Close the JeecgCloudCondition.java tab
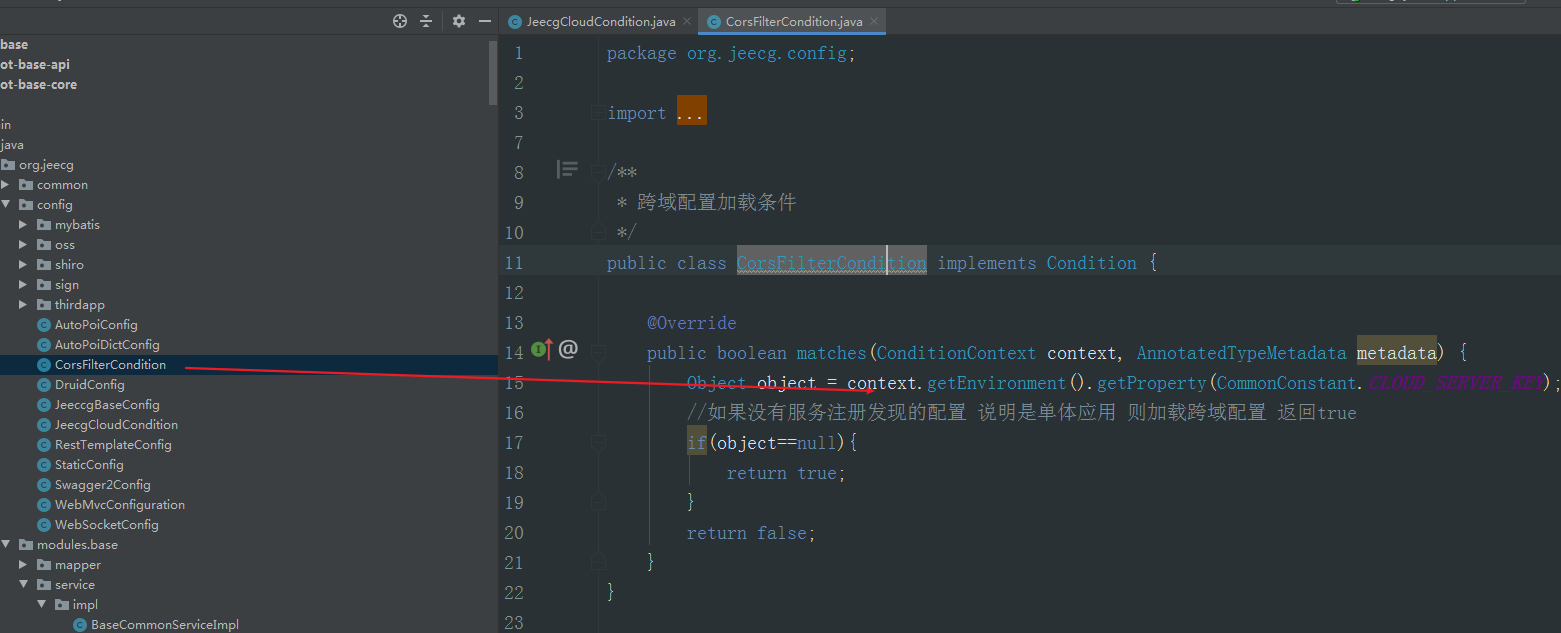Viewport: 1561px width, 633px height. [x=687, y=21]
